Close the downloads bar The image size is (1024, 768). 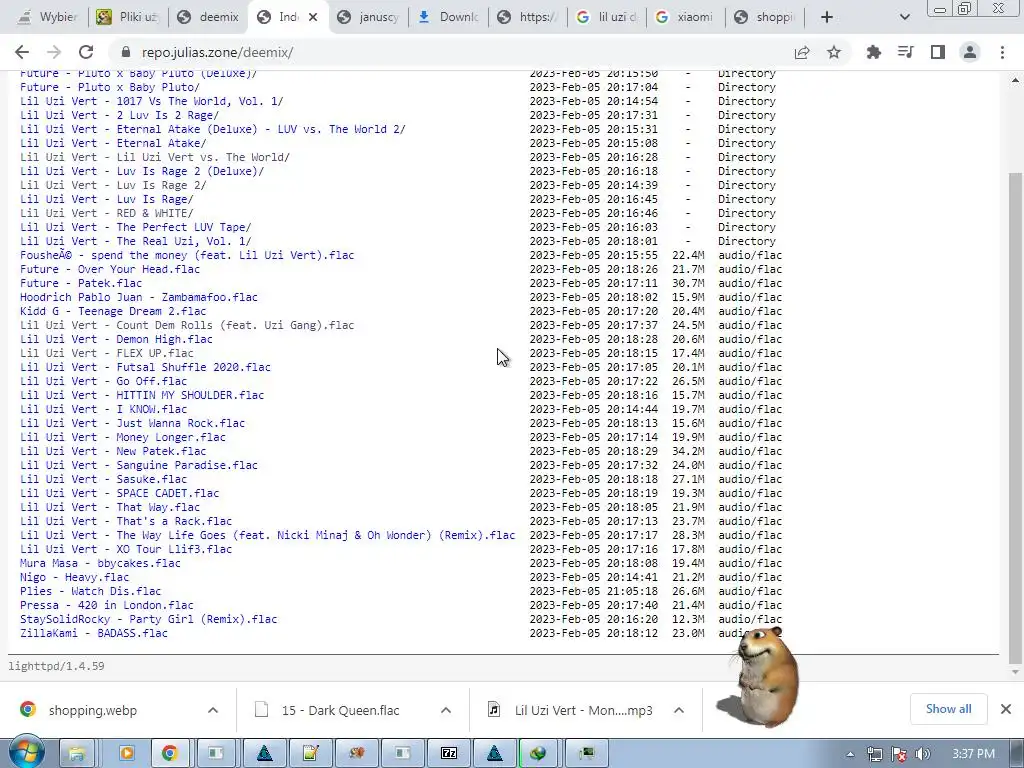coord(1006,709)
